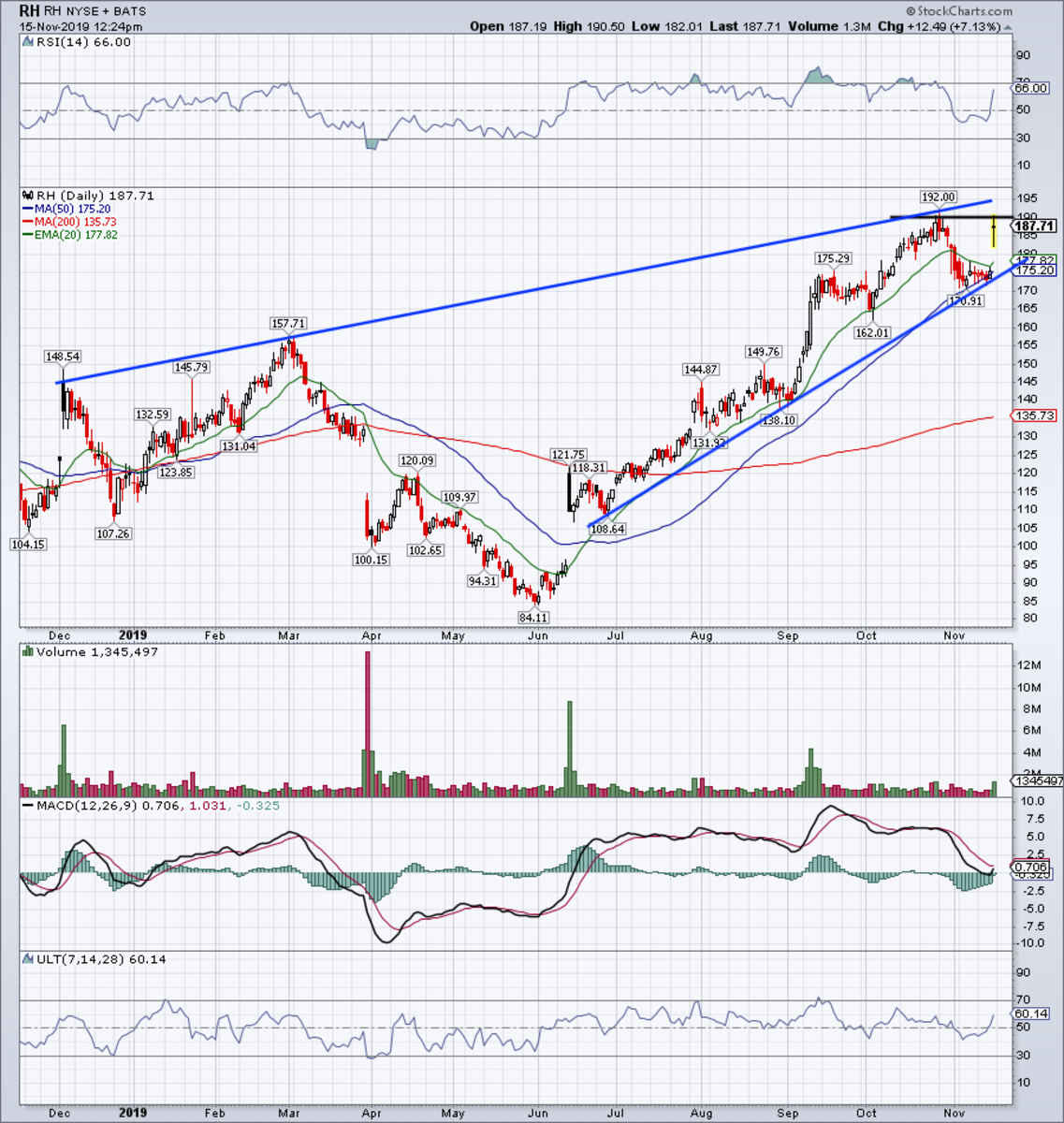
Task: Click the Open 187.19 header value
Action: [x=506, y=26]
